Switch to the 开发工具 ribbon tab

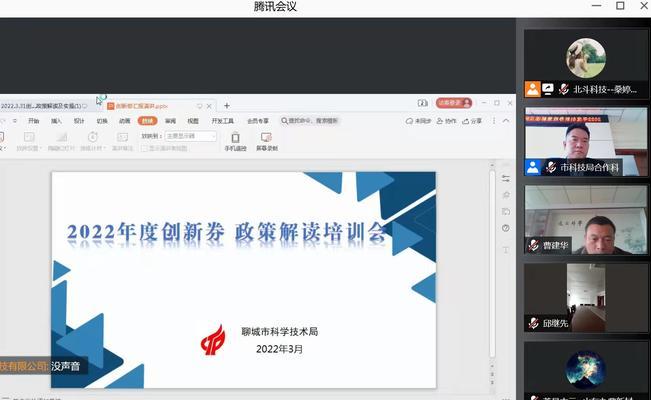[x=223, y=121]
